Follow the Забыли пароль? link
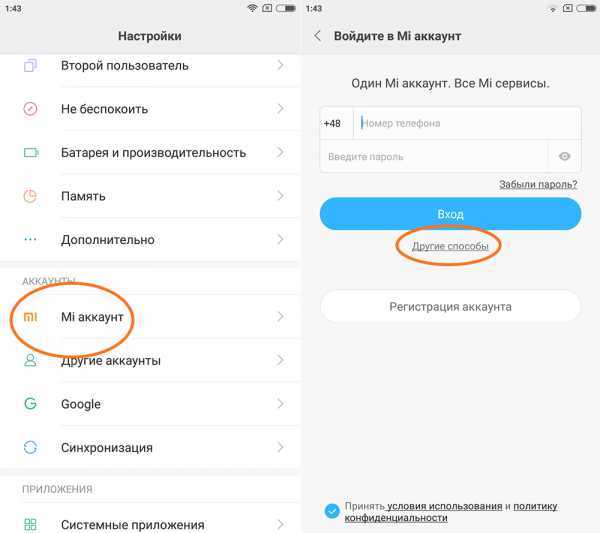The width and height of the screenshot is (600, 533). pyautogui.click(x=538, y=184)
